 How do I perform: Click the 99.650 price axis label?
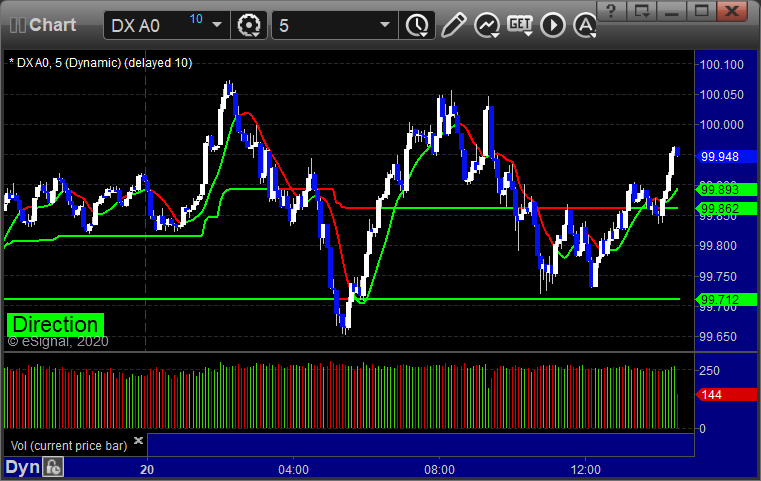click(x=718, y=336)
